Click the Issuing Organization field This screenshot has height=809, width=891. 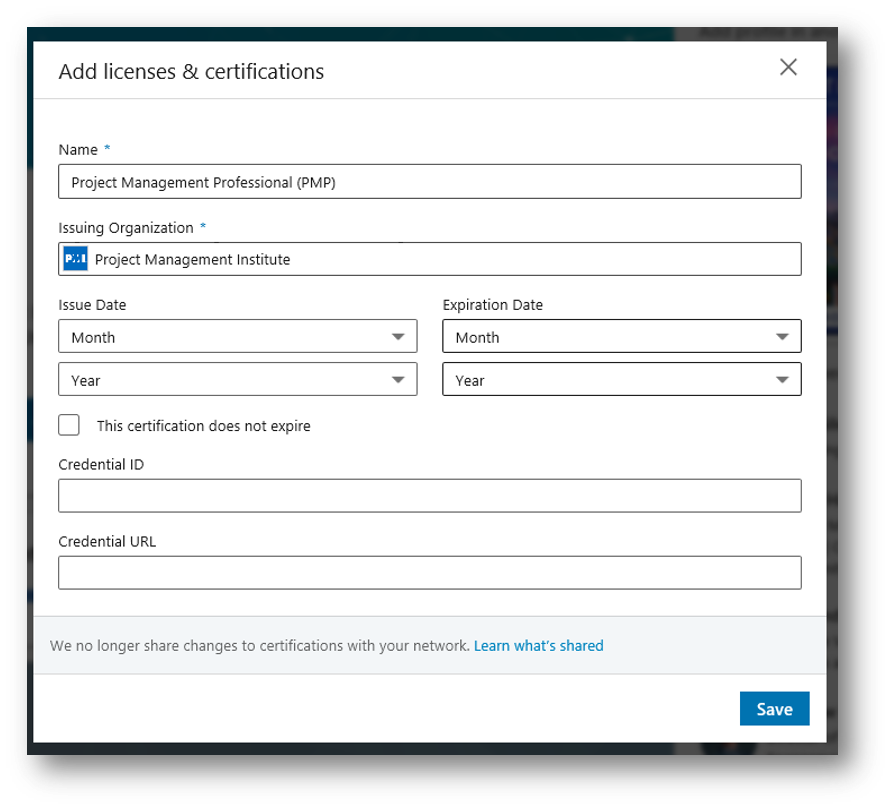(430, 259)
